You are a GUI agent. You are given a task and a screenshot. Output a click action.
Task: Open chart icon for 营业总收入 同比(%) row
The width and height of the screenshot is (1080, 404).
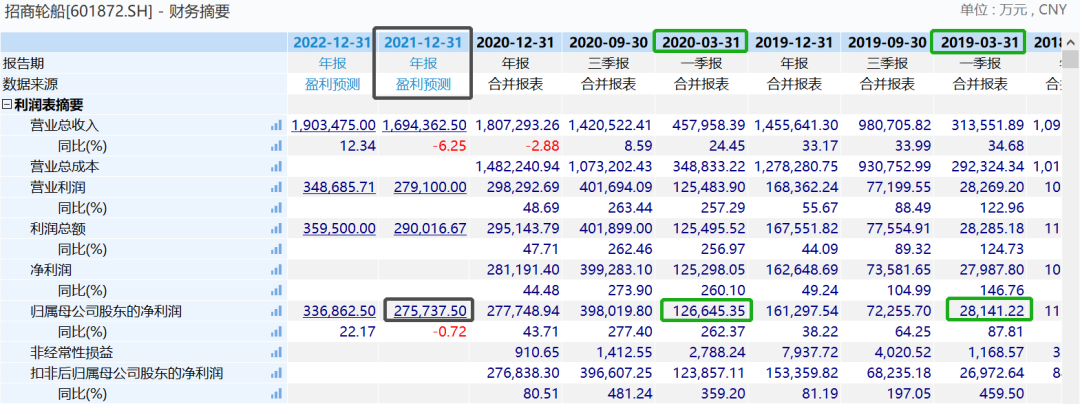click(277, 147)
